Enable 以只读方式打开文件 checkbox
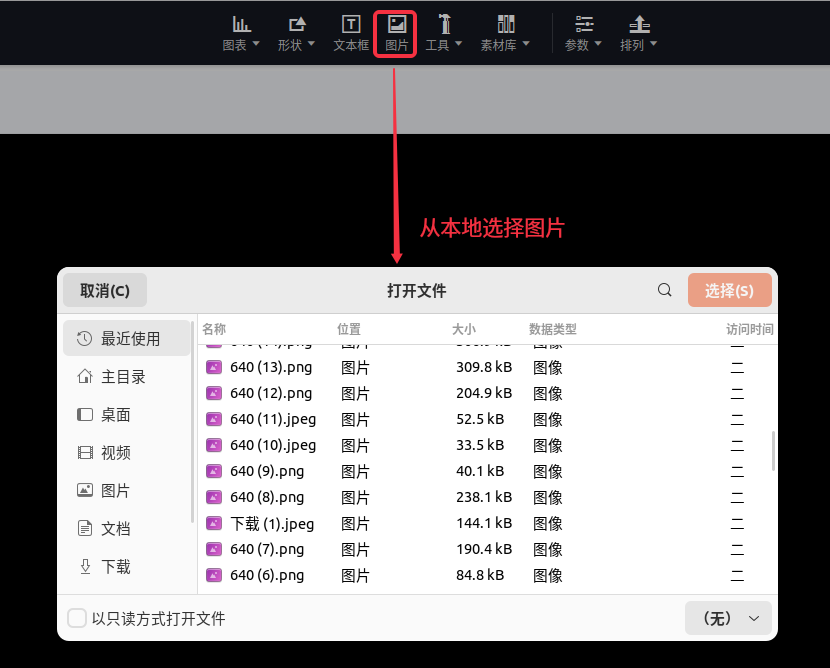Screen dimensions: 830x668 (77, 618)
